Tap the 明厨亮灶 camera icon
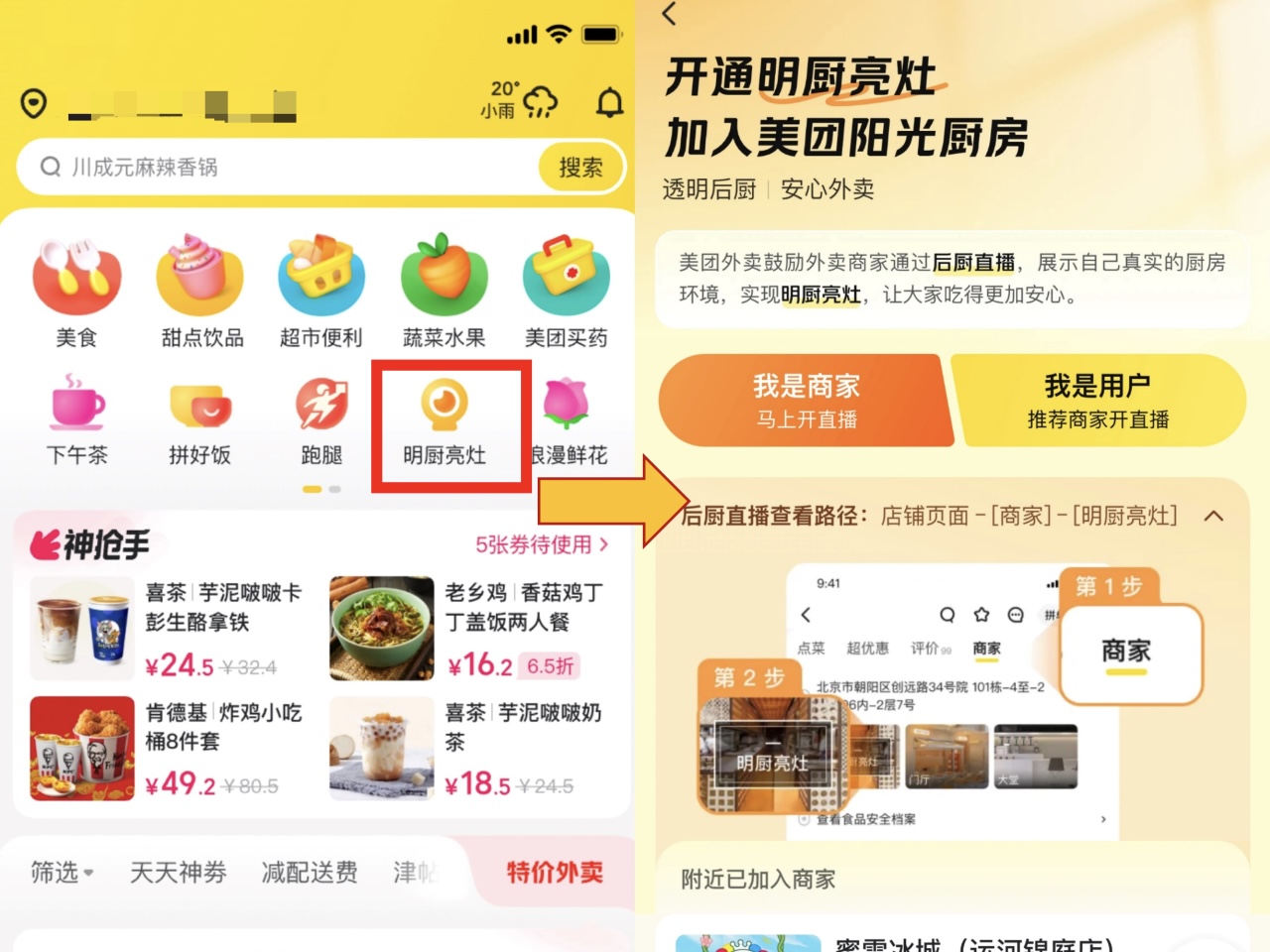 [444, 406]
